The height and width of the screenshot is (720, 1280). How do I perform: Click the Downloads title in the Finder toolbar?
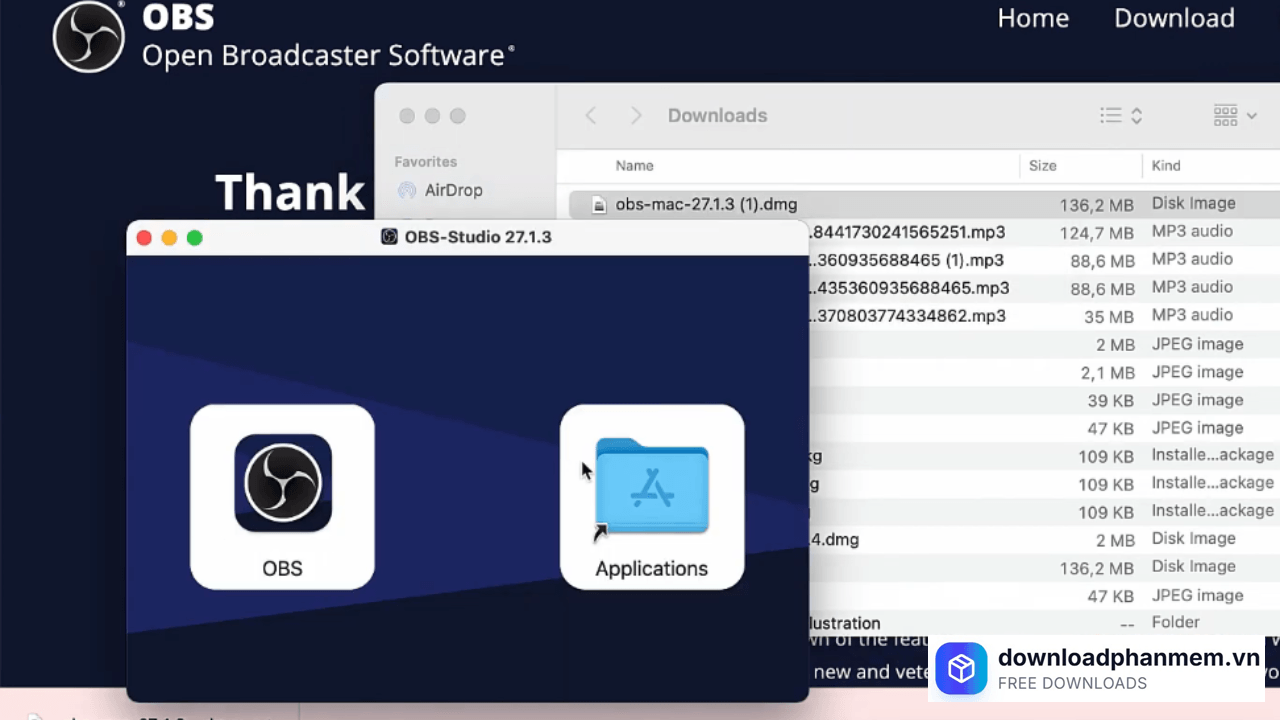coord(718,116)
